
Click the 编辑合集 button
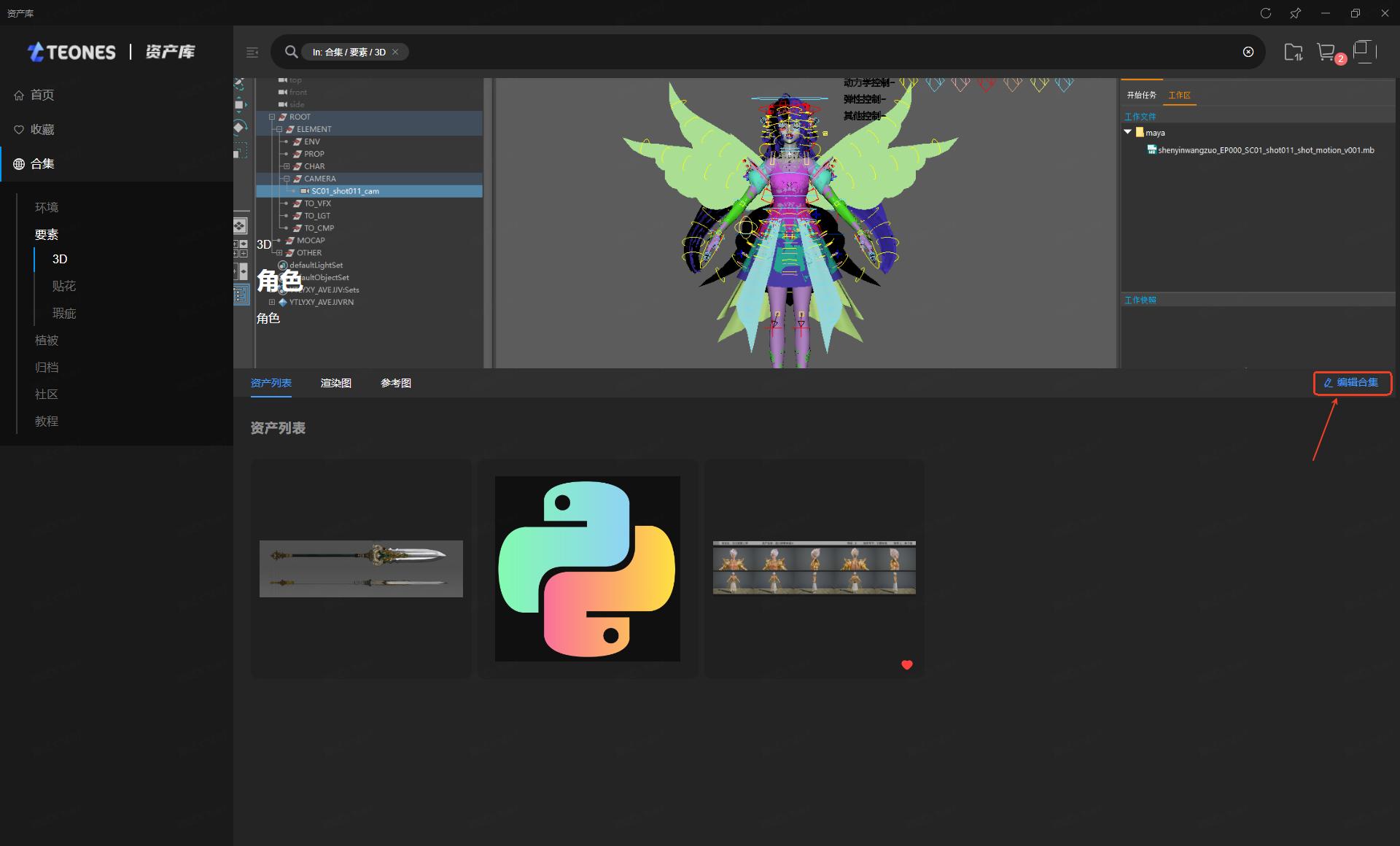click(x=1352, y=383)
